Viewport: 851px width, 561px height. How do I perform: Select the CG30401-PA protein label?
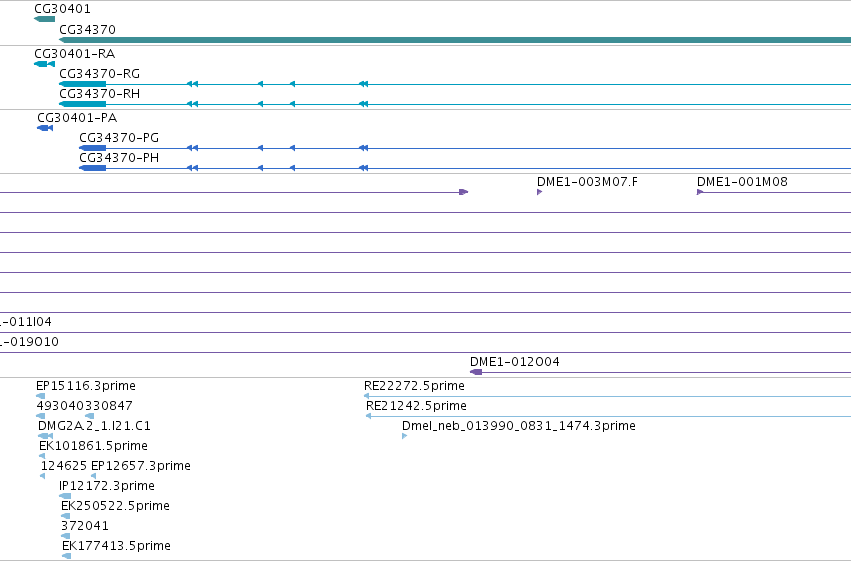point(77,118)
